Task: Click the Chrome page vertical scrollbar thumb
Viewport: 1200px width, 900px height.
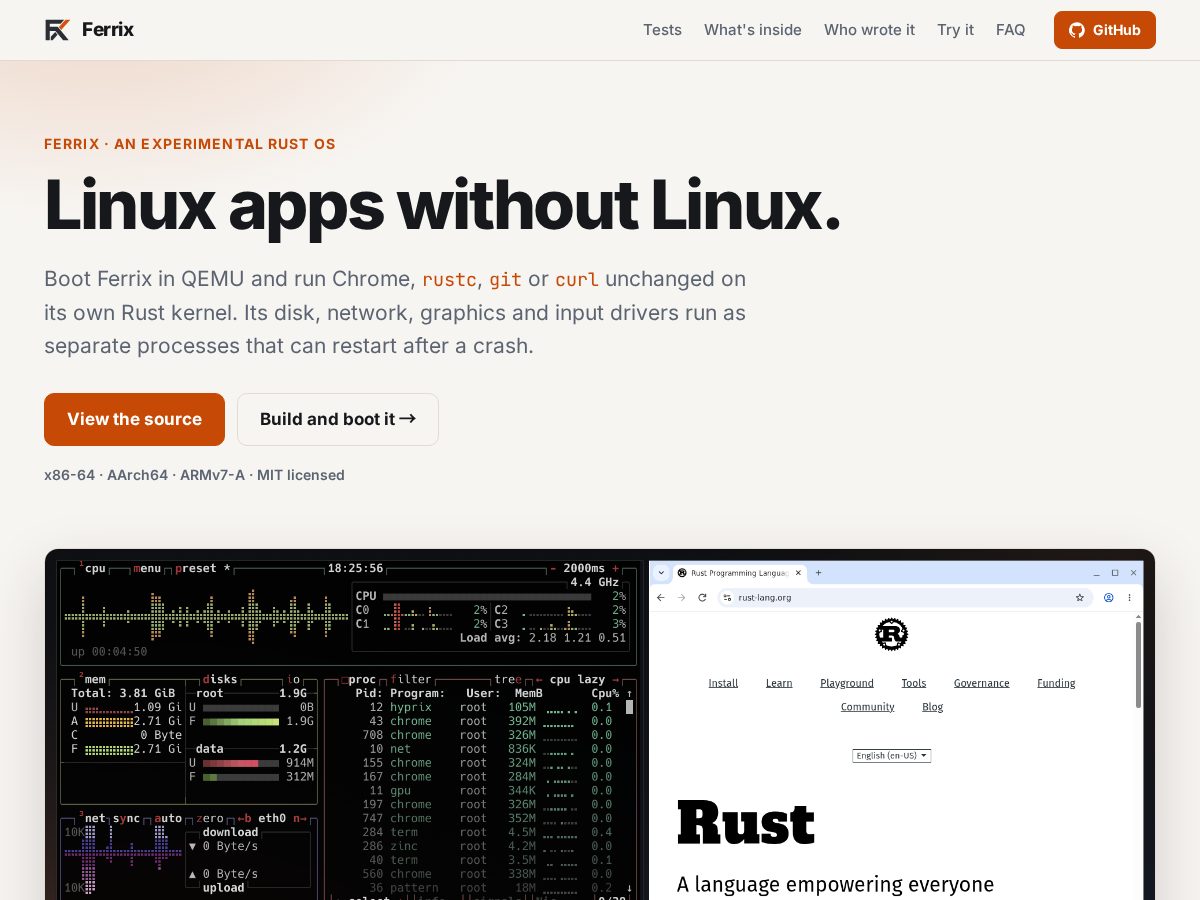Action: click(x=1138, y=664)
